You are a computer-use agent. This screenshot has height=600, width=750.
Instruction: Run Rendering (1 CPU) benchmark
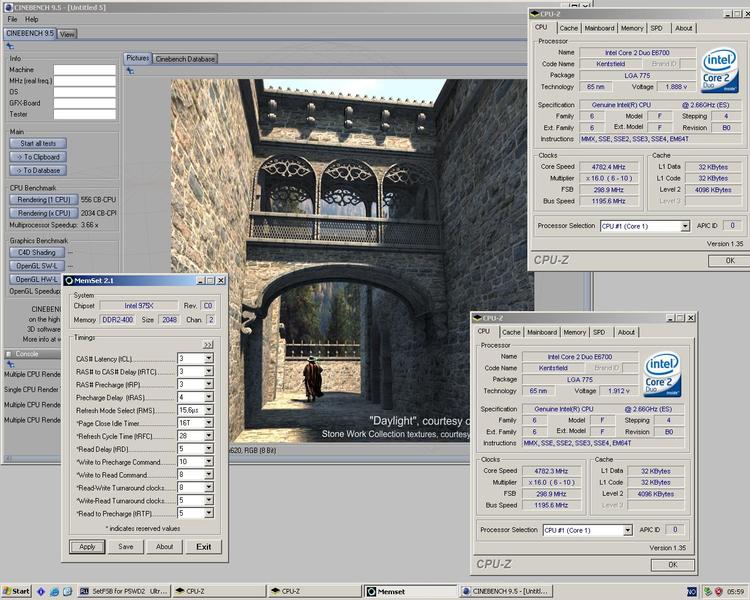[44, 200]
